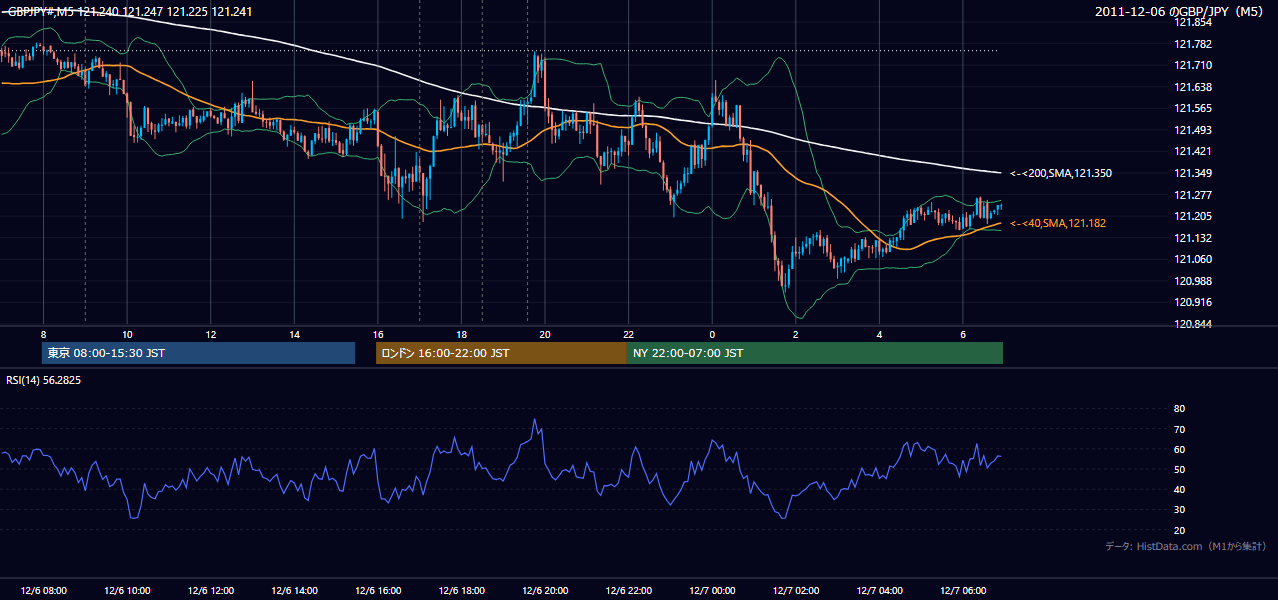Click hour label 18 under price chart
The width and height of the screenshot is (1278, 600).
click(461, 334)
